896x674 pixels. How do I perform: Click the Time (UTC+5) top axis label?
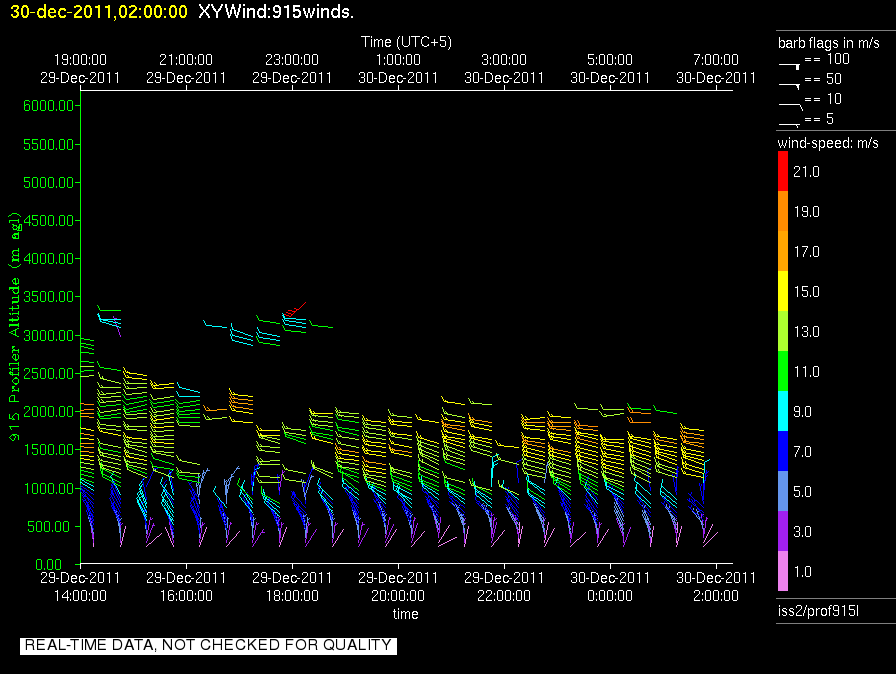click(x=405, y=41)
